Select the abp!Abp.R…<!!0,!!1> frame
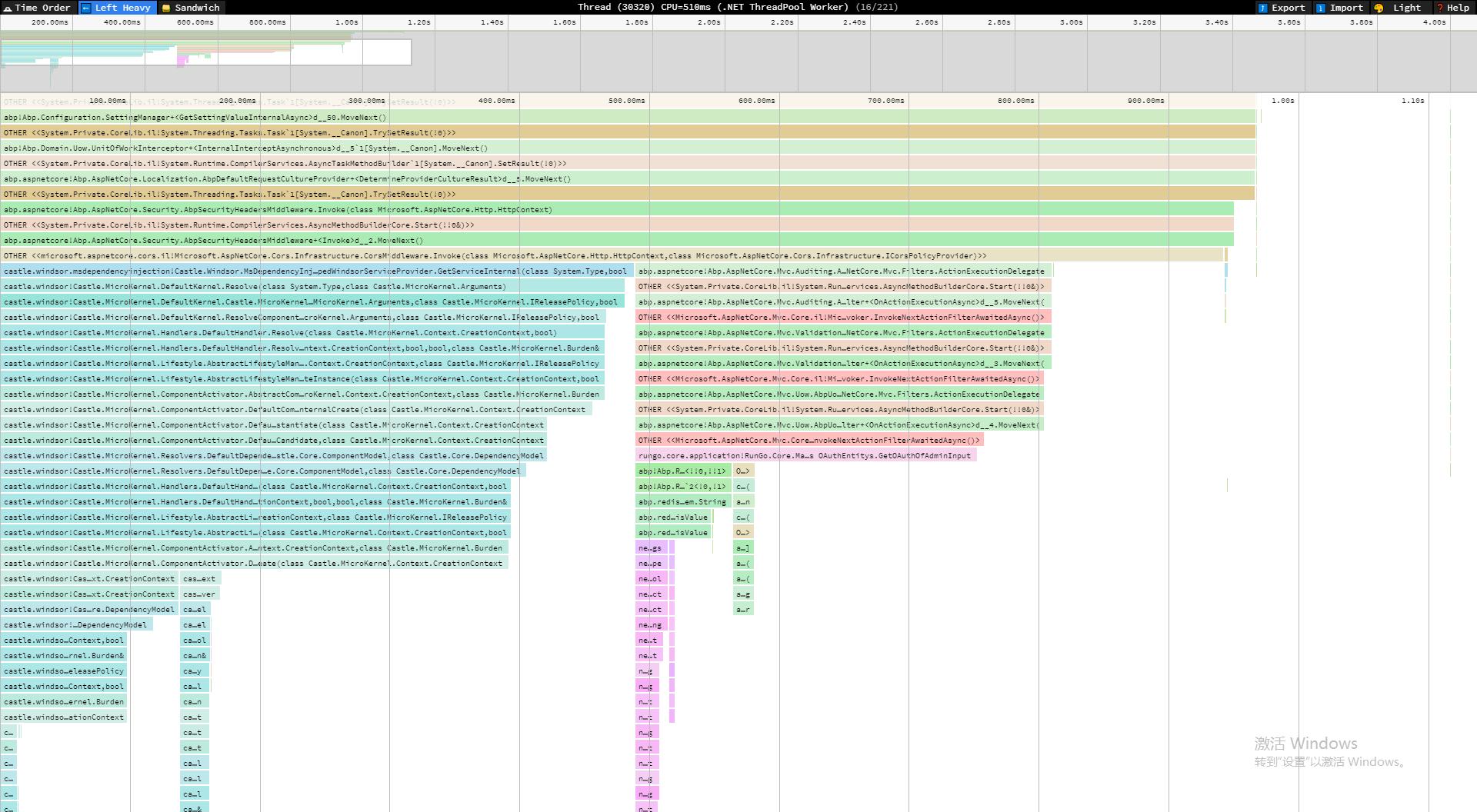The width and height of the screenshot is (1477, 812). tap(683, 471)
